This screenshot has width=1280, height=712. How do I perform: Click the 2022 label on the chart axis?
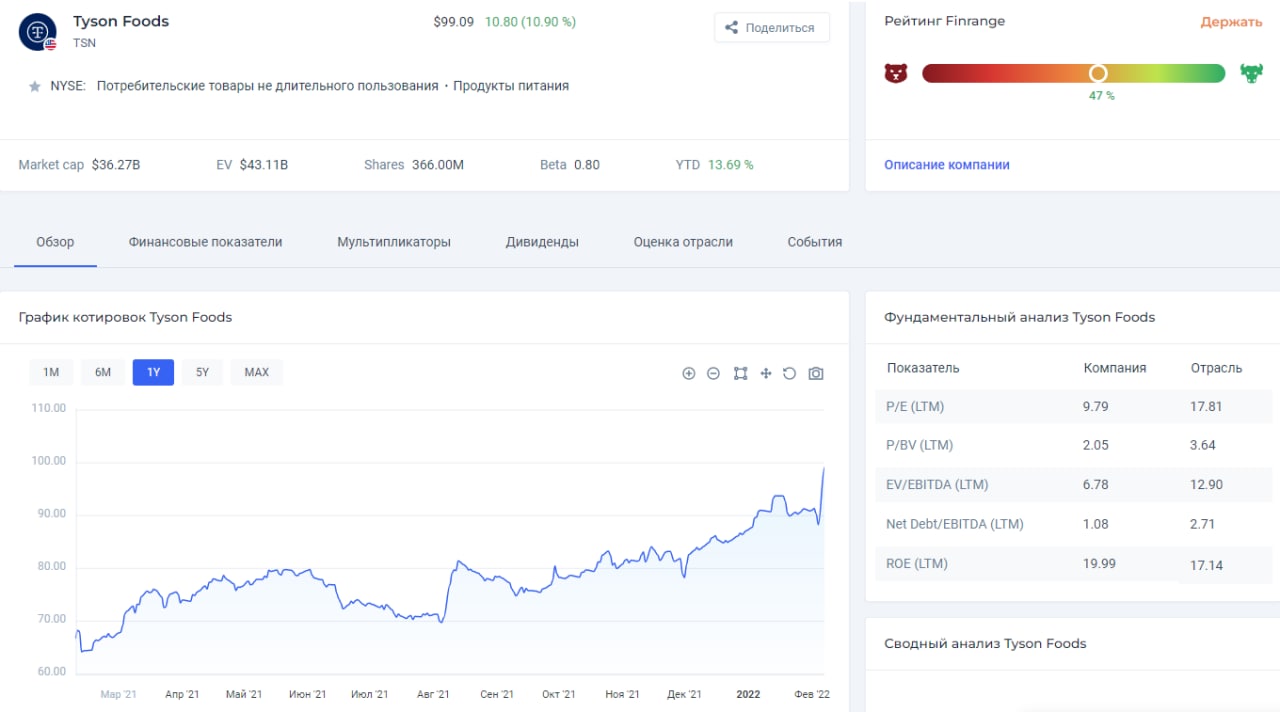click(x=748, y=694)
